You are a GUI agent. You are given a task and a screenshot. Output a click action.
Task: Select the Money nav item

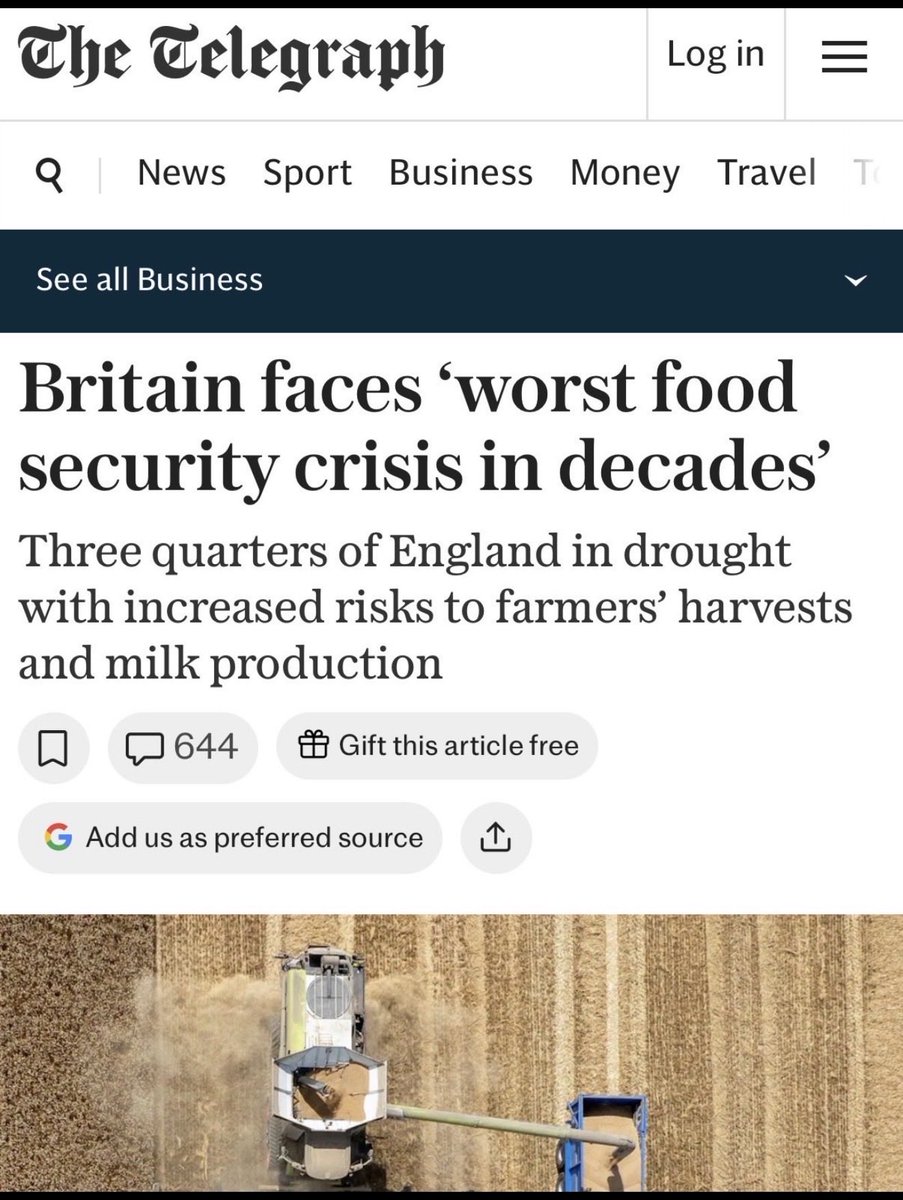click(625, 173)
